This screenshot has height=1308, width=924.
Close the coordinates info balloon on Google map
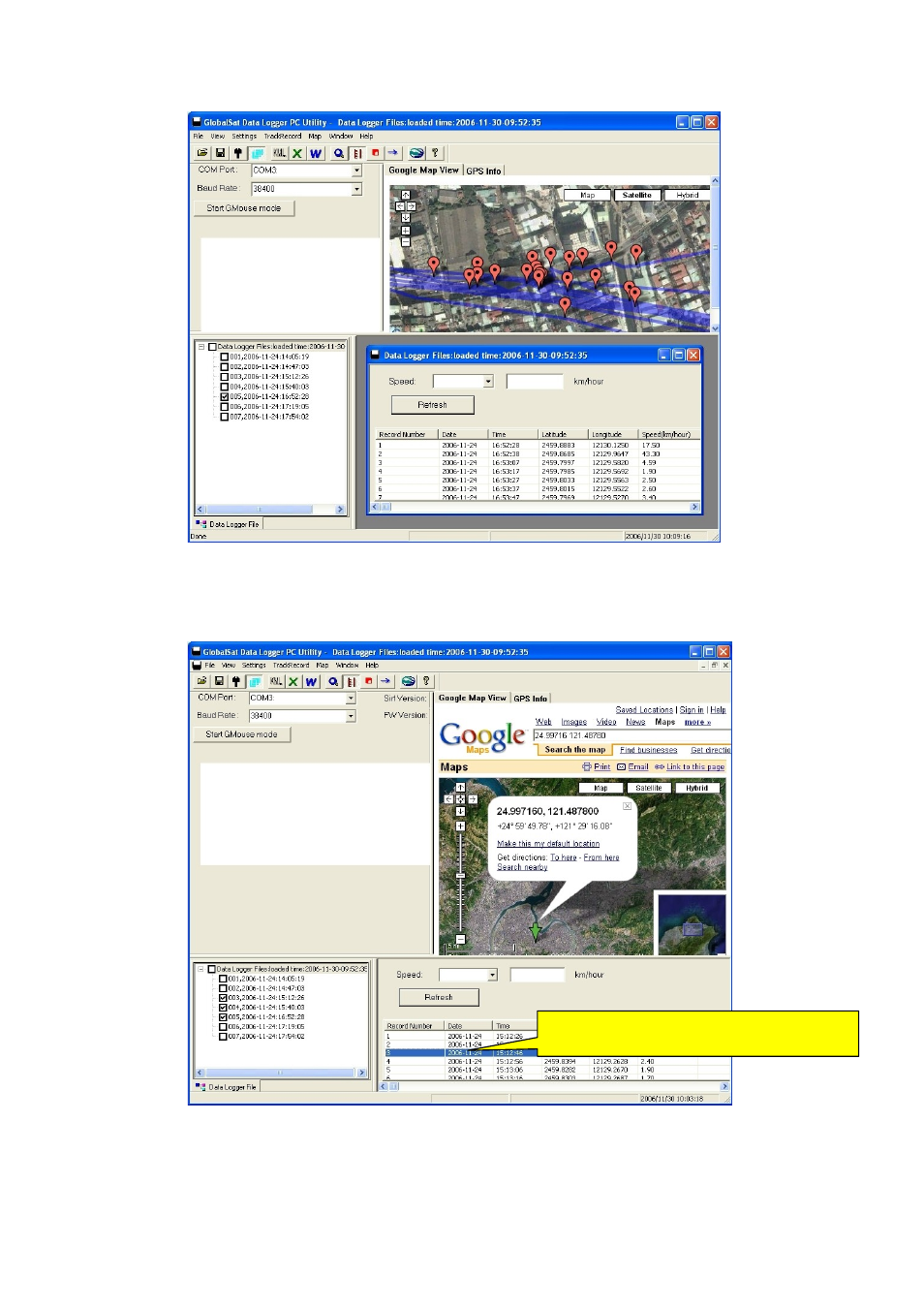pos(627,806)
